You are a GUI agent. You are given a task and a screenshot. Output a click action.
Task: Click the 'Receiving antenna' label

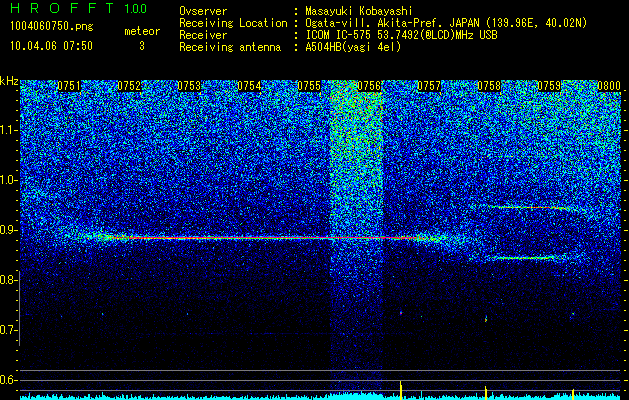tap(230, 47)
